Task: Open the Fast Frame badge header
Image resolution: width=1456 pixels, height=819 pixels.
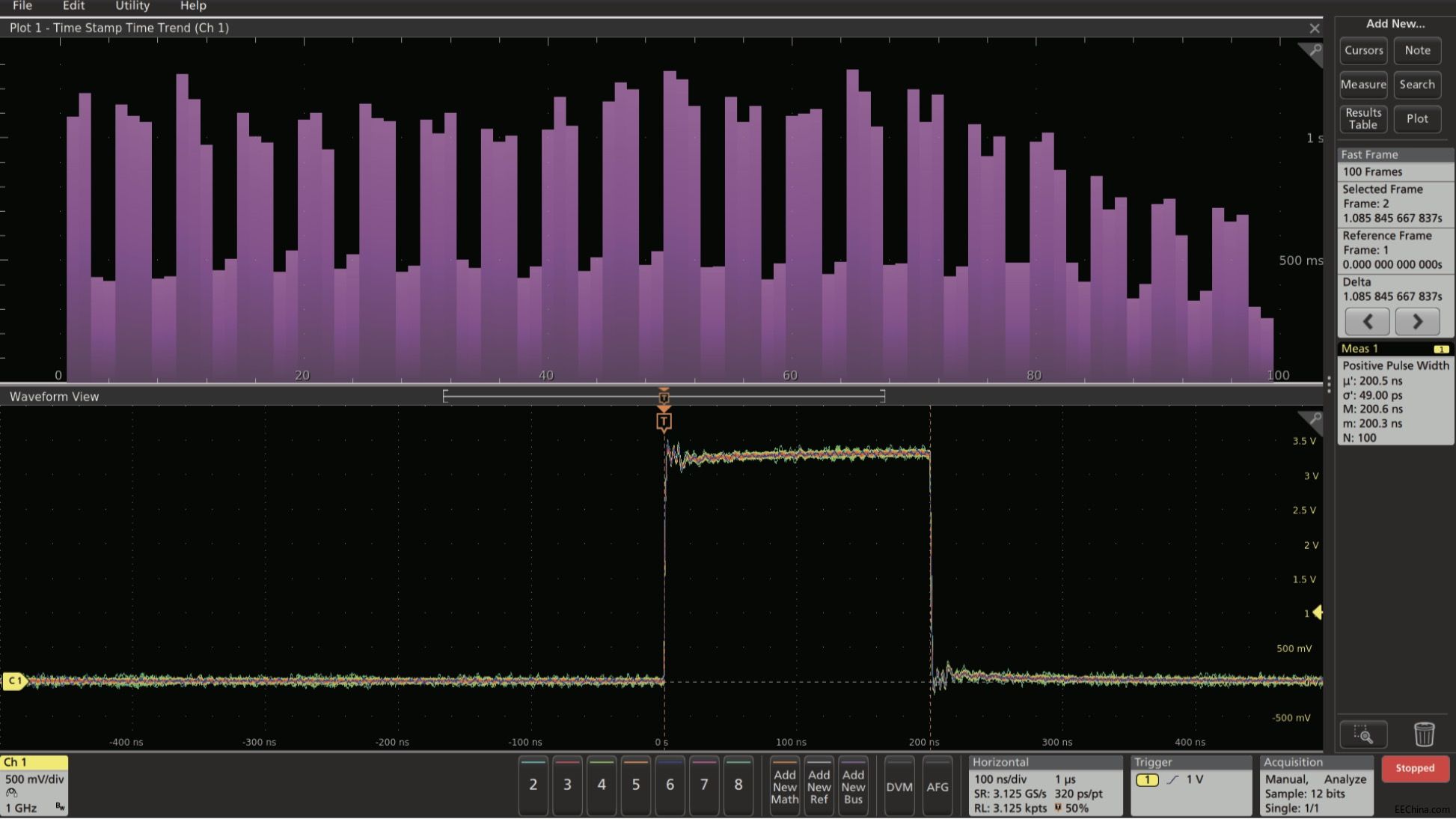Action: pos(1395,154)
